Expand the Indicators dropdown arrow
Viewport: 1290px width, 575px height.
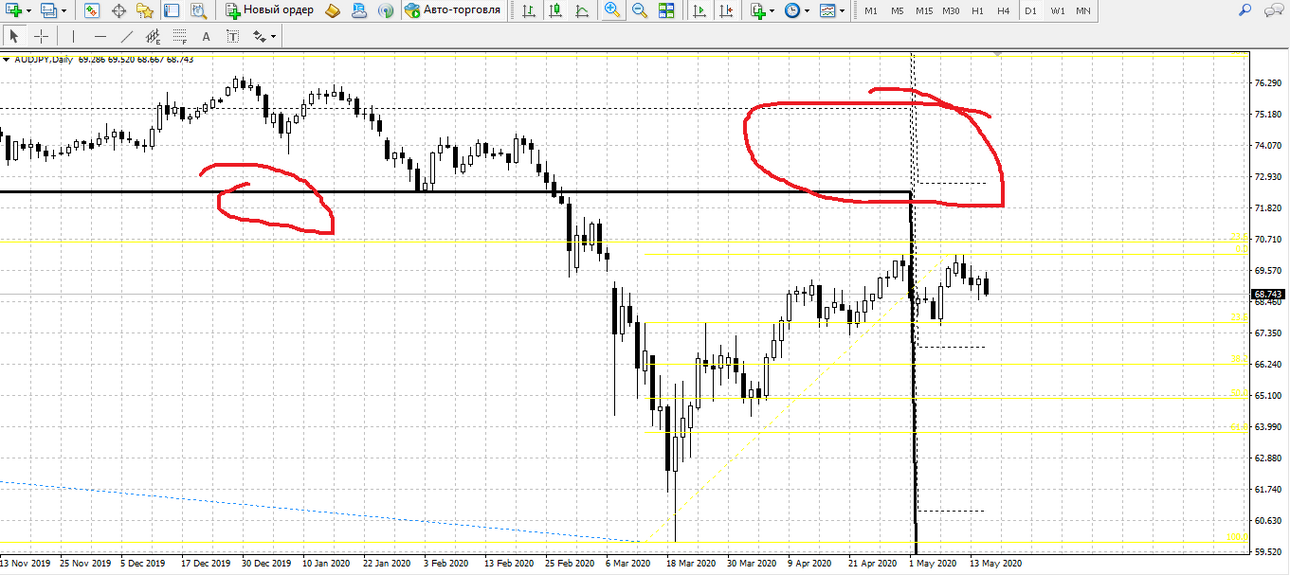point(773,11)
